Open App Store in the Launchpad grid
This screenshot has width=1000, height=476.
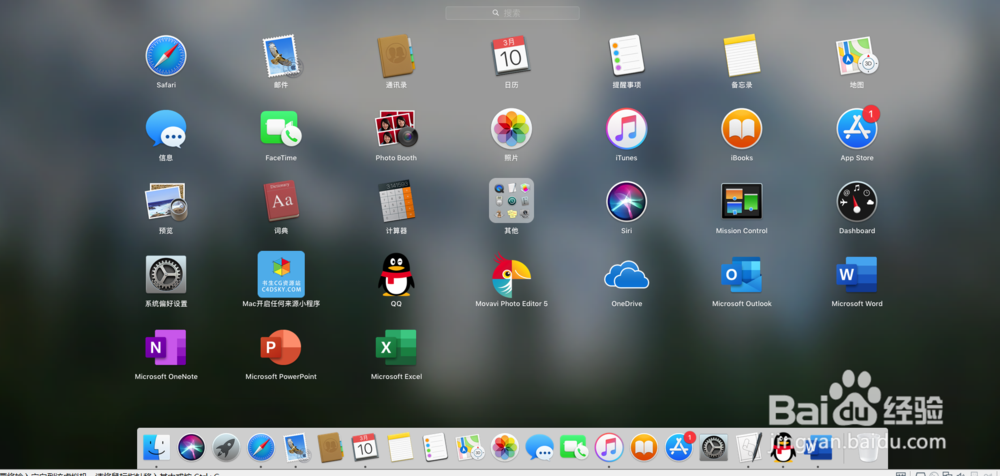857,129
